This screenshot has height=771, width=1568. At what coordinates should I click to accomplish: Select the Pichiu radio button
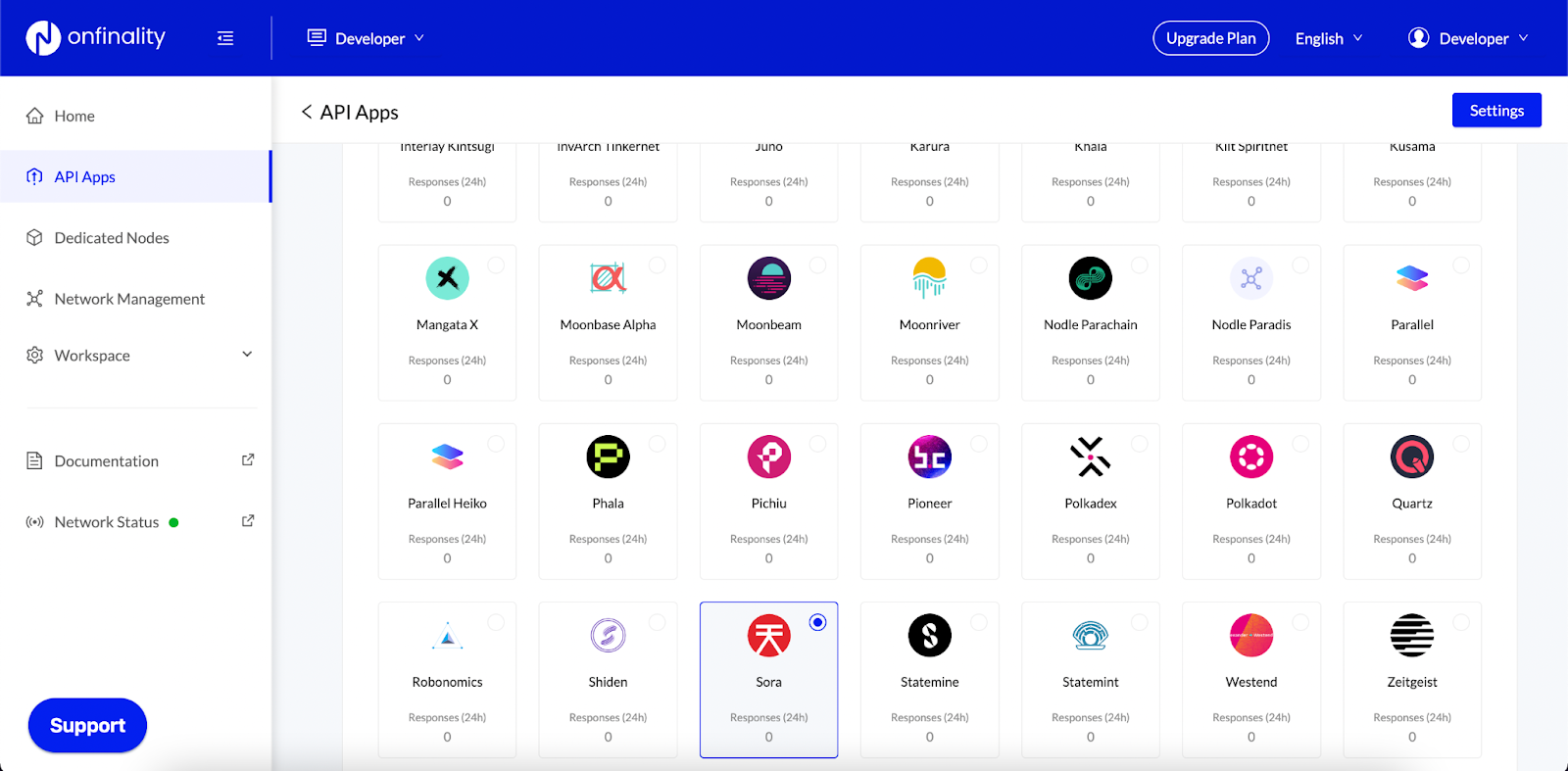tap(817, 444)
